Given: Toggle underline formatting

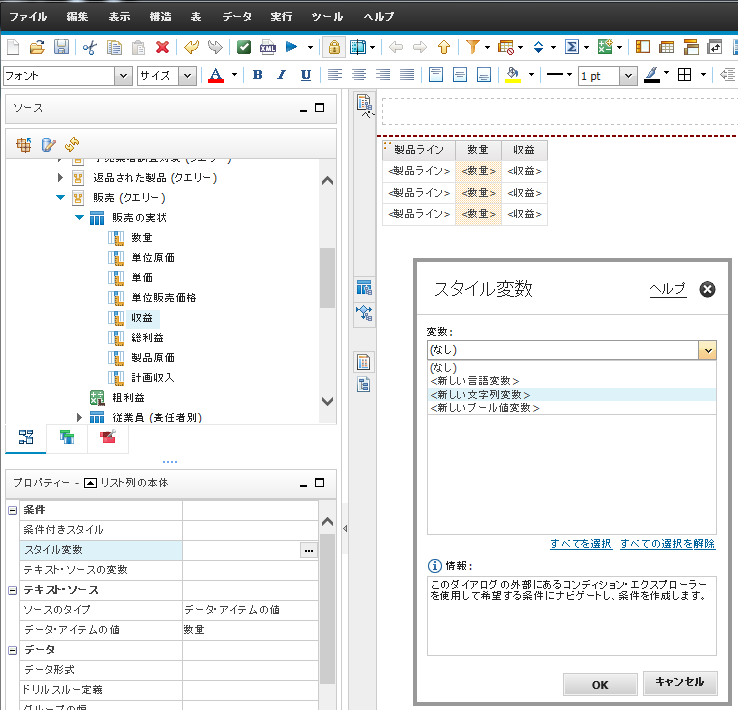Looking at the screenshot, I should [305, 75].
